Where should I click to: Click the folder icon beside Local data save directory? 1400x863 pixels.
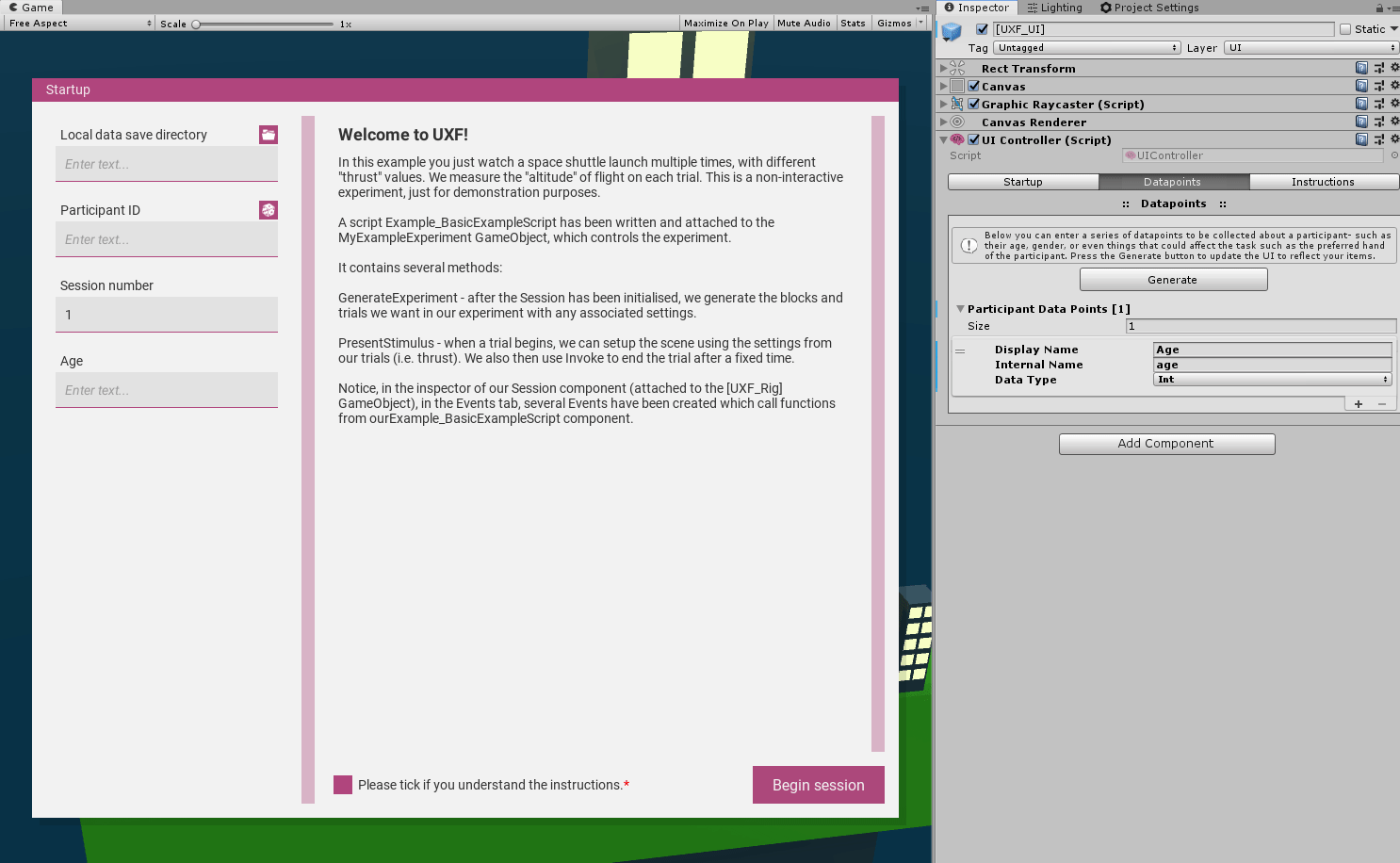coord(269,135)
